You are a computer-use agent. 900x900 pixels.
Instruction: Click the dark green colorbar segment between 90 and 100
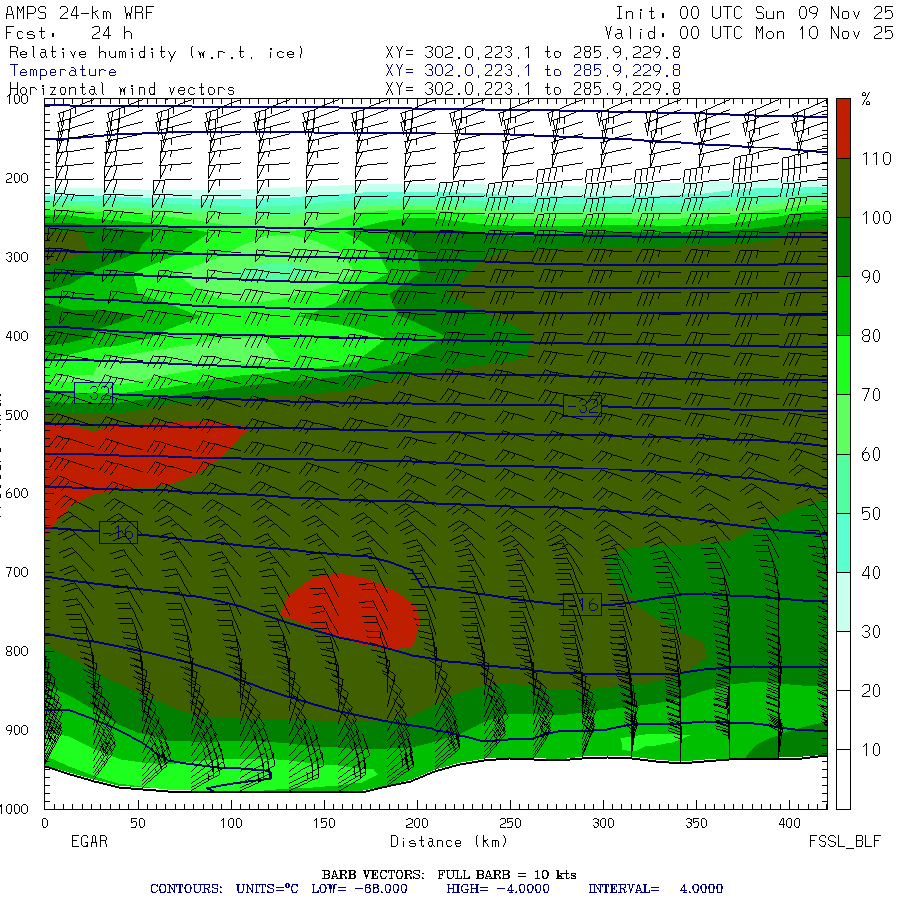[x=843, y=247]
